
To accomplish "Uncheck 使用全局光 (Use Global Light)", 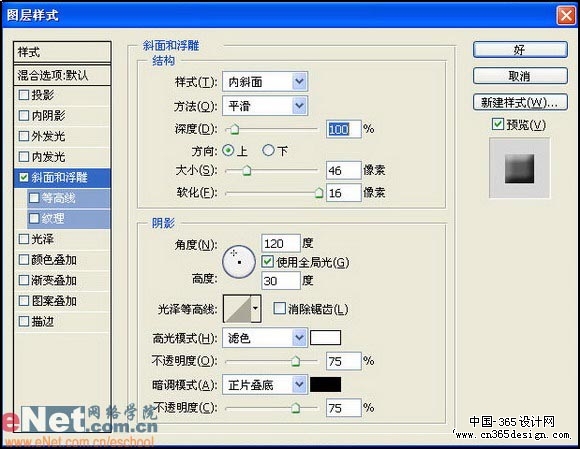I will click(267, 262).
